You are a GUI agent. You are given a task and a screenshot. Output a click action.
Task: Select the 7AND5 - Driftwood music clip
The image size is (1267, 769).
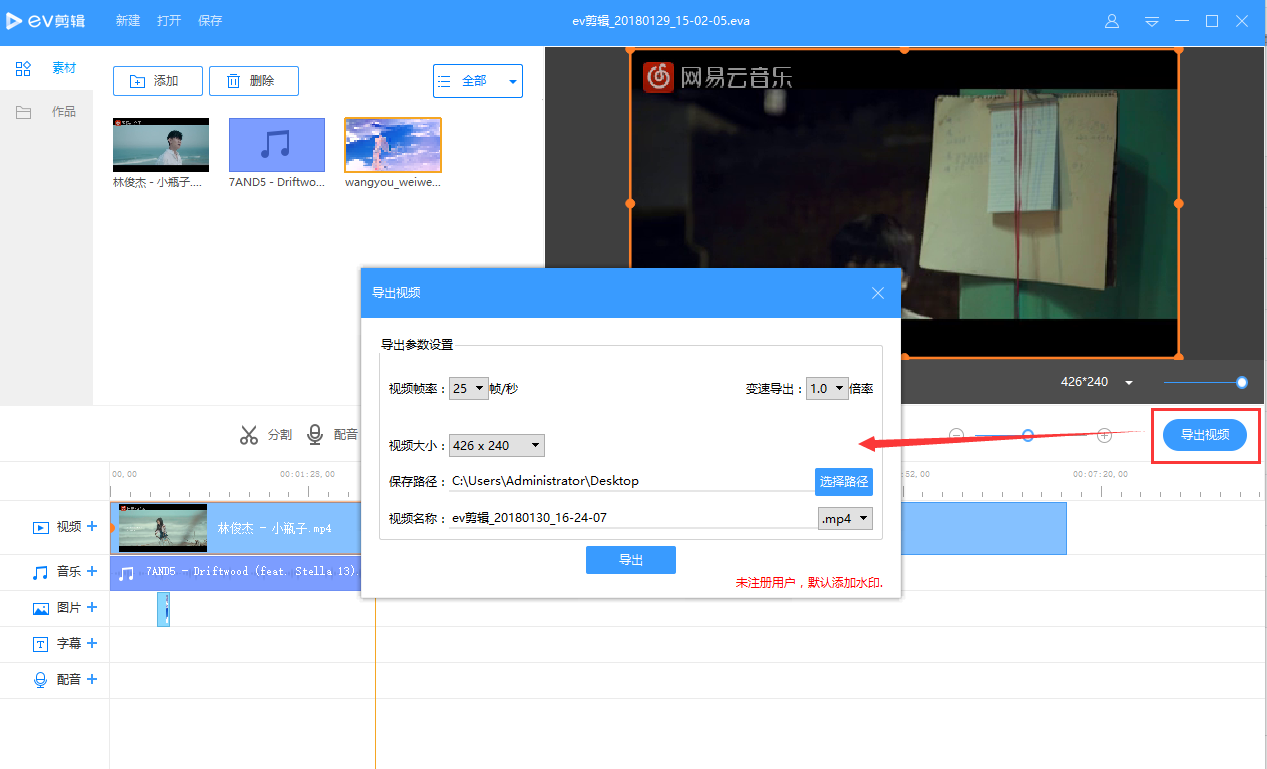(236, 572)
